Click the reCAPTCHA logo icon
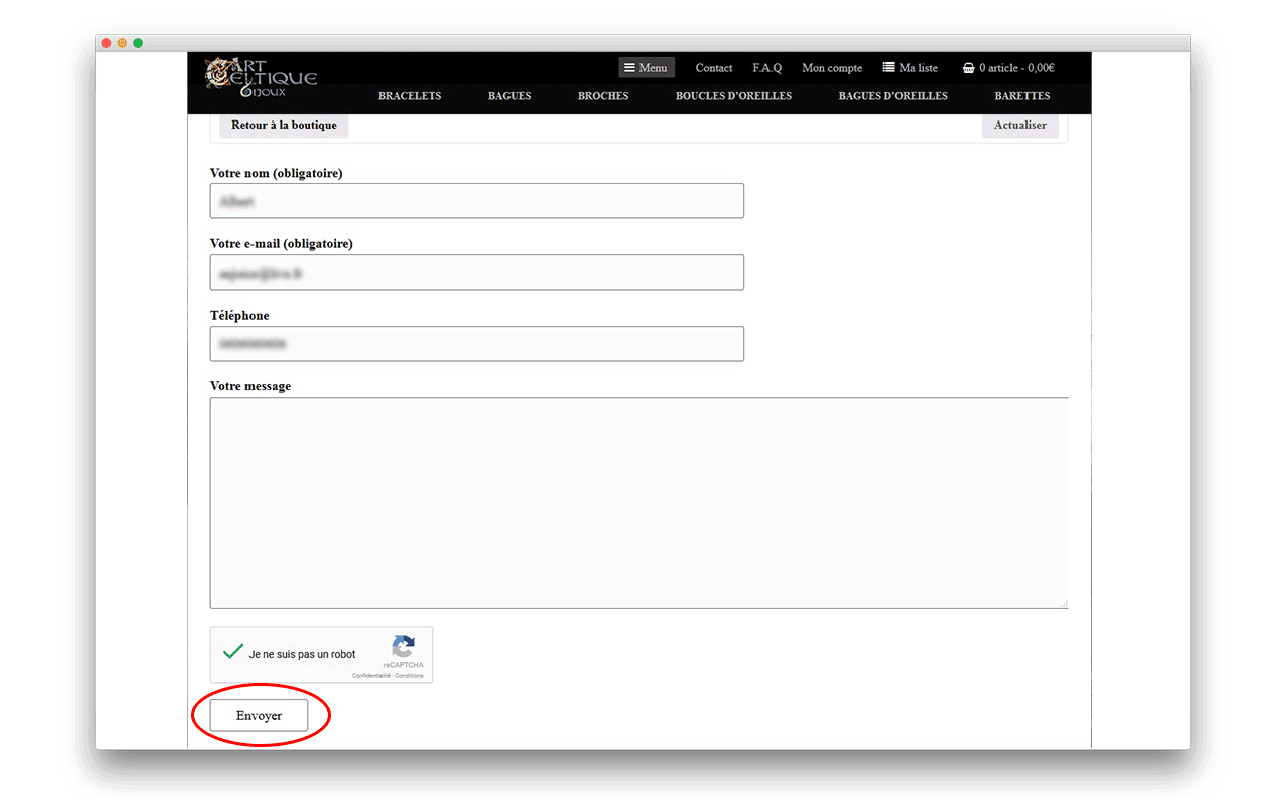 (x=403, y=647)
